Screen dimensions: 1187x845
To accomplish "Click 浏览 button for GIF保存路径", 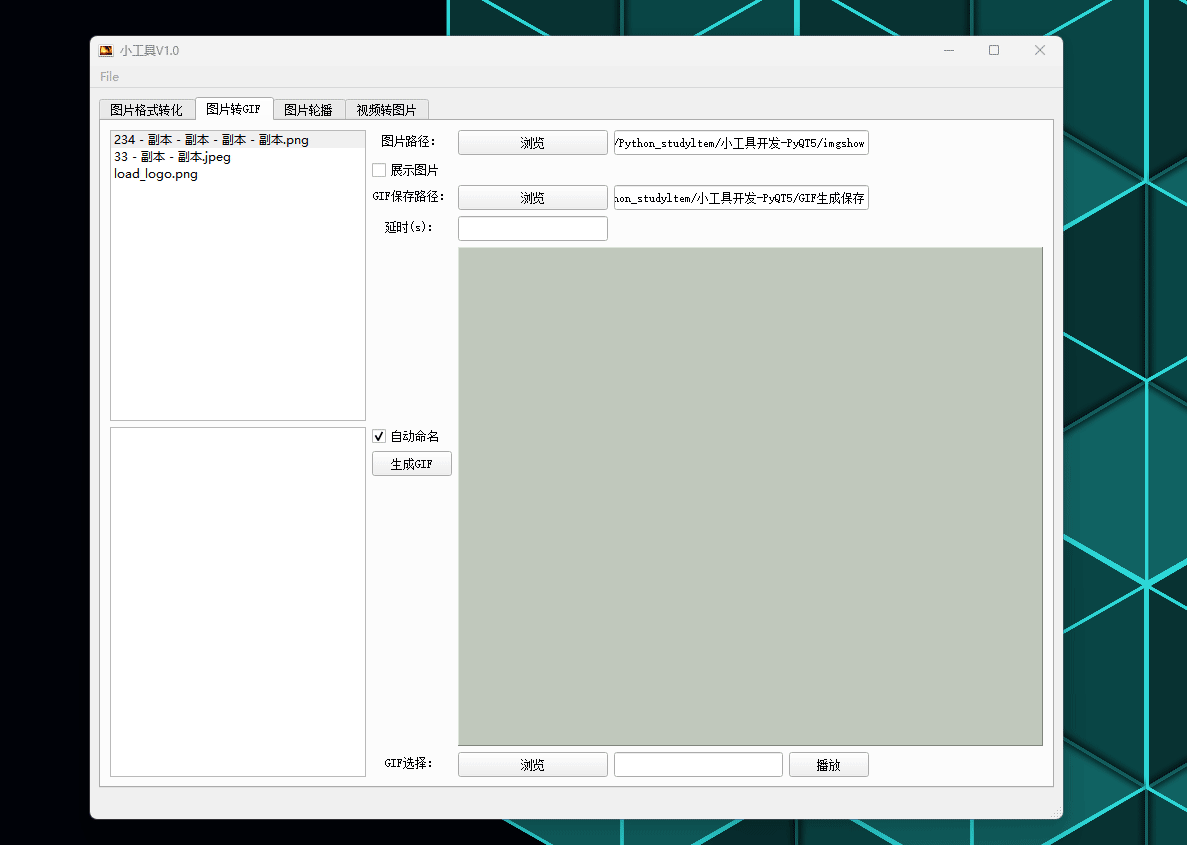I will point(533,198).
